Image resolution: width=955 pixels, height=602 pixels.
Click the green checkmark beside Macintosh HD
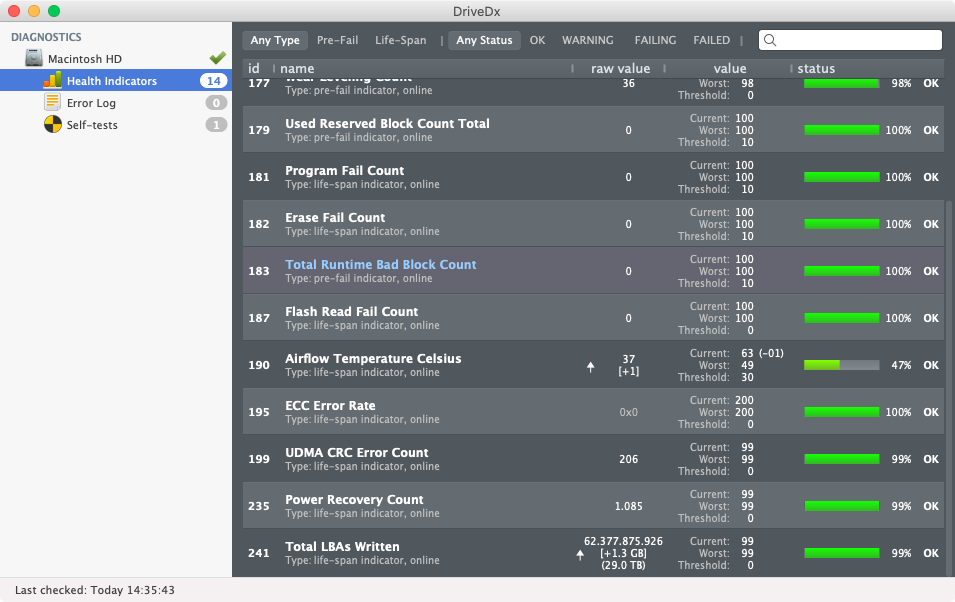coord(217,58)
